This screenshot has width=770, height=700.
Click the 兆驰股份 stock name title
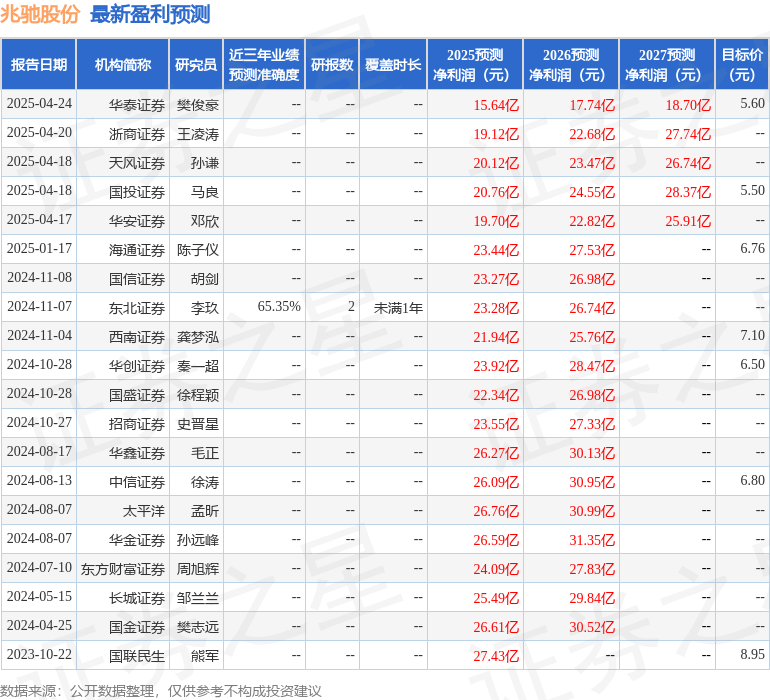point(41,14)
